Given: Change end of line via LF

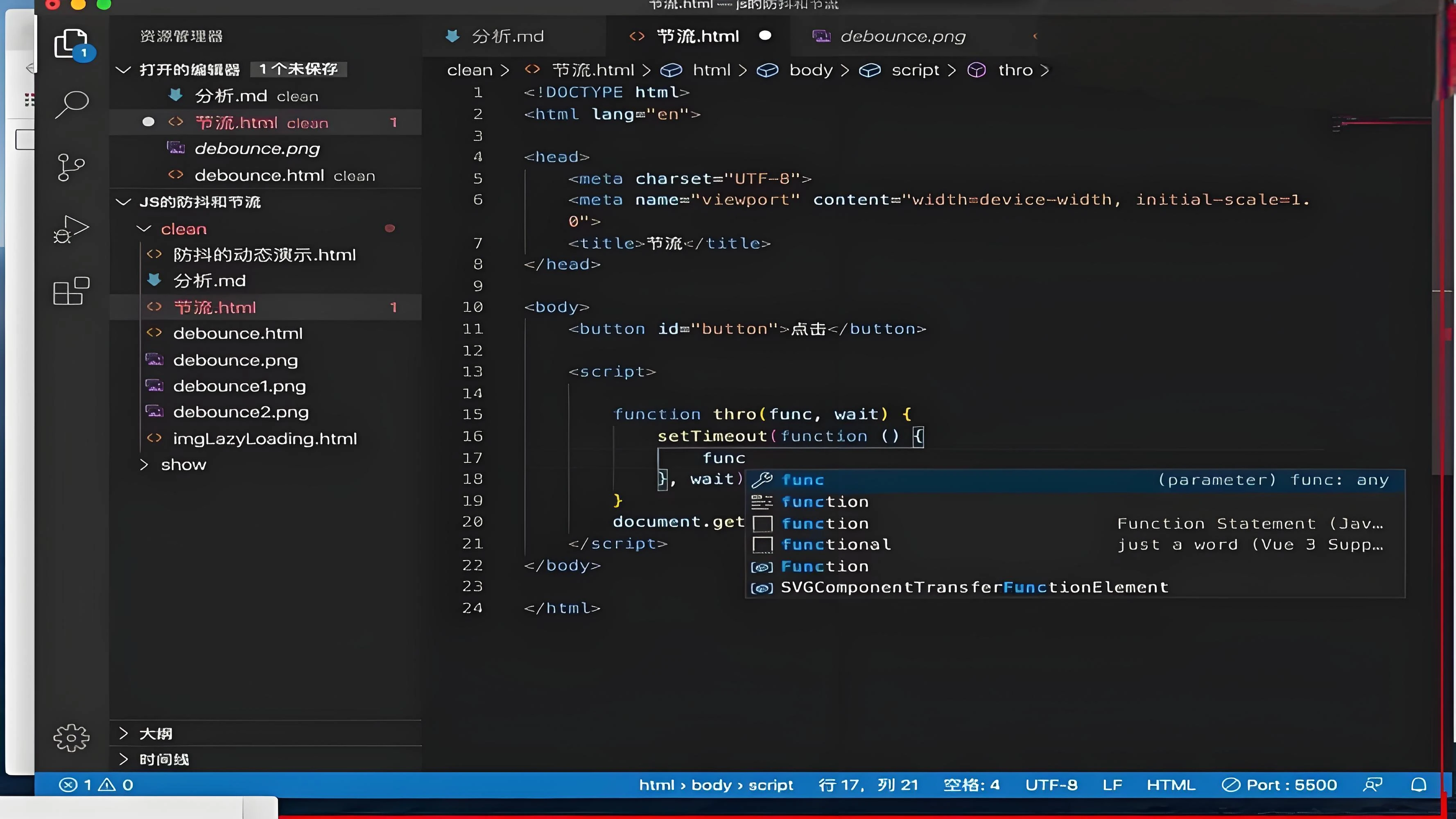Looking at the screenshot, I should pos(1112,785).
